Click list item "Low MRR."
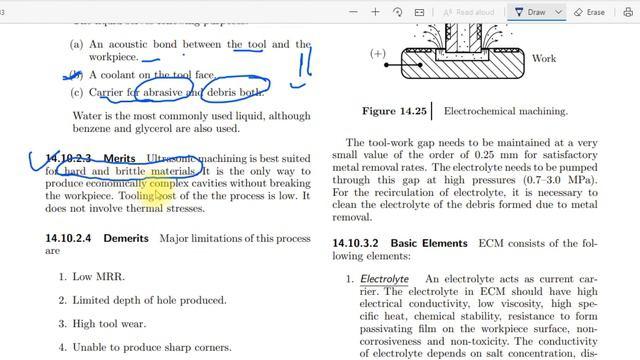This screenshot has height=360, width=640. pyautogui.click(x=98, y=276)
